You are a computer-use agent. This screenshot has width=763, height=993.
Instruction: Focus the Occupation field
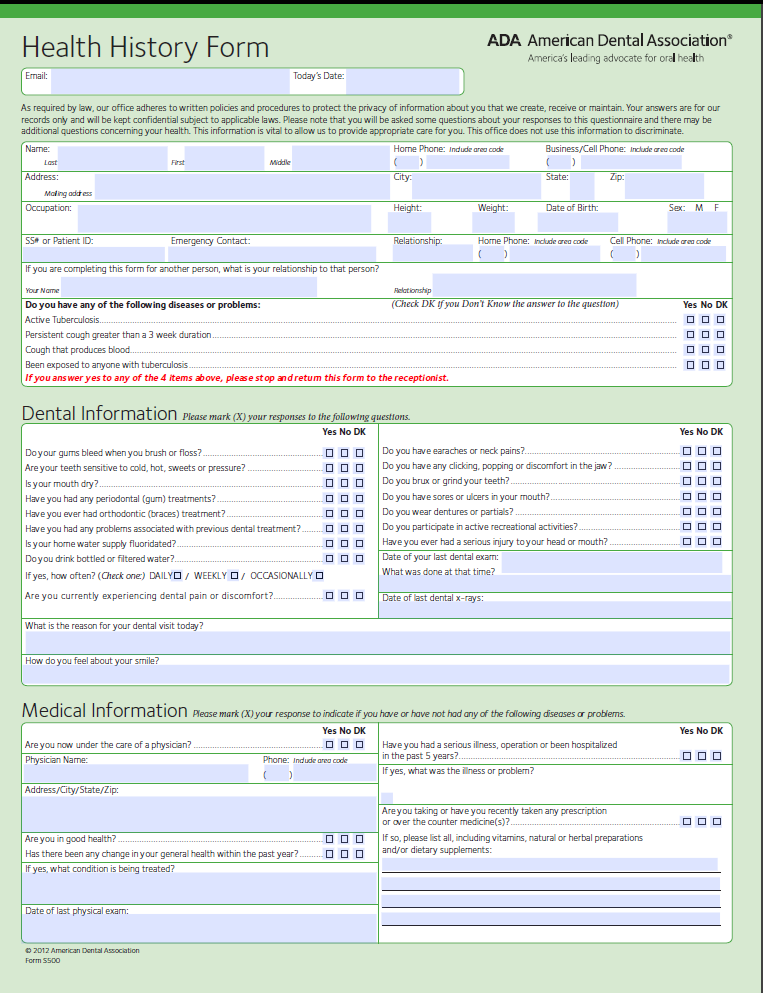click(224, 218)
